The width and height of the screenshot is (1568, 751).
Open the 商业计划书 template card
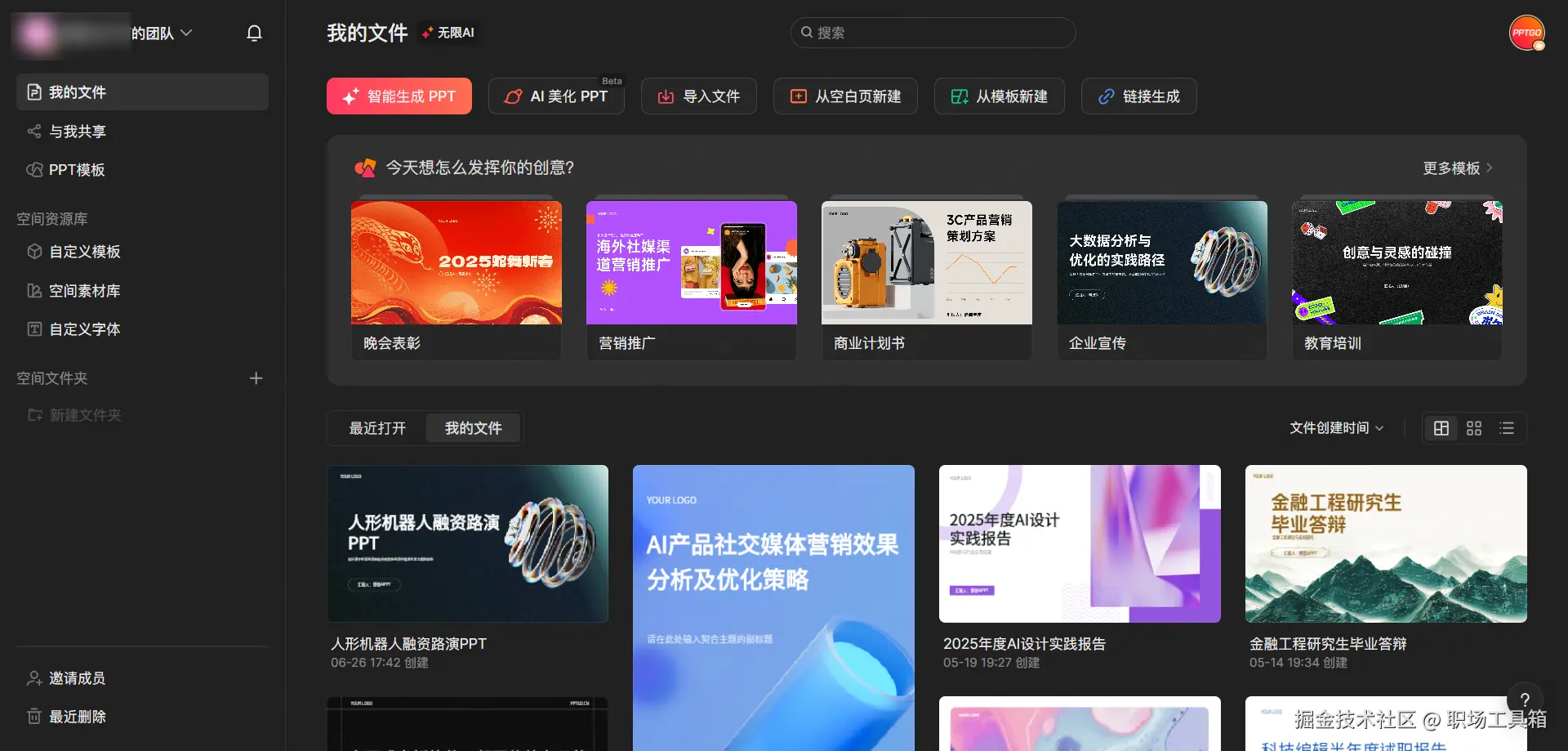point(927,279)
